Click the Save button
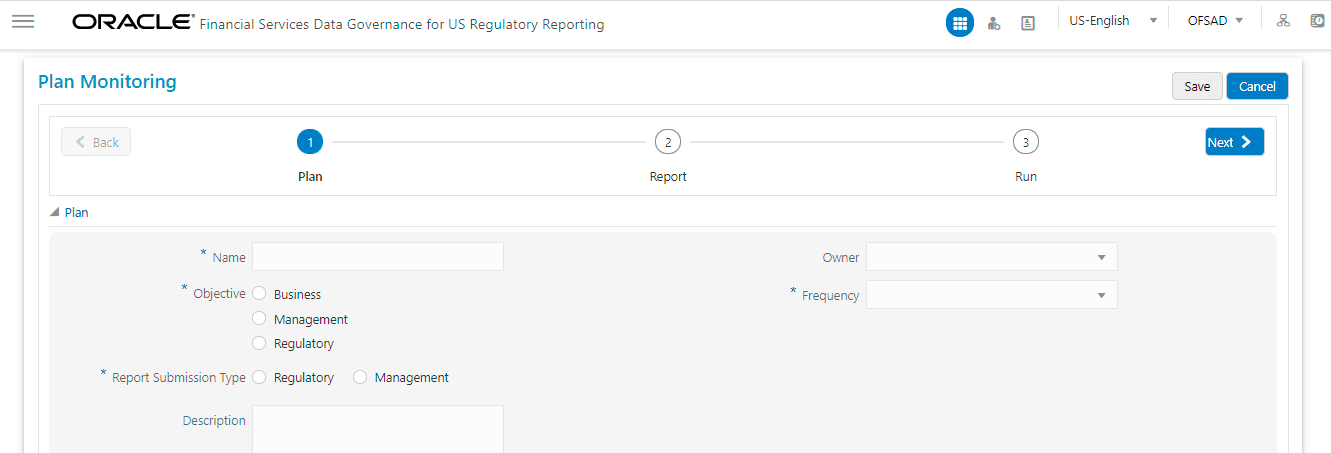The width and height of the screenshot is (1331, 453). [x=1197, y=86]
